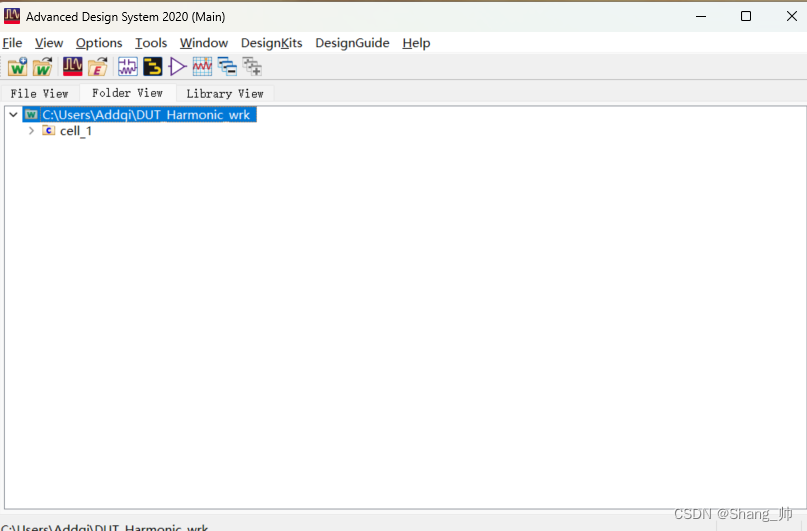This screenshot has height=531, width=807.
Task: Open the Options menu
Action: click(99, 43)
